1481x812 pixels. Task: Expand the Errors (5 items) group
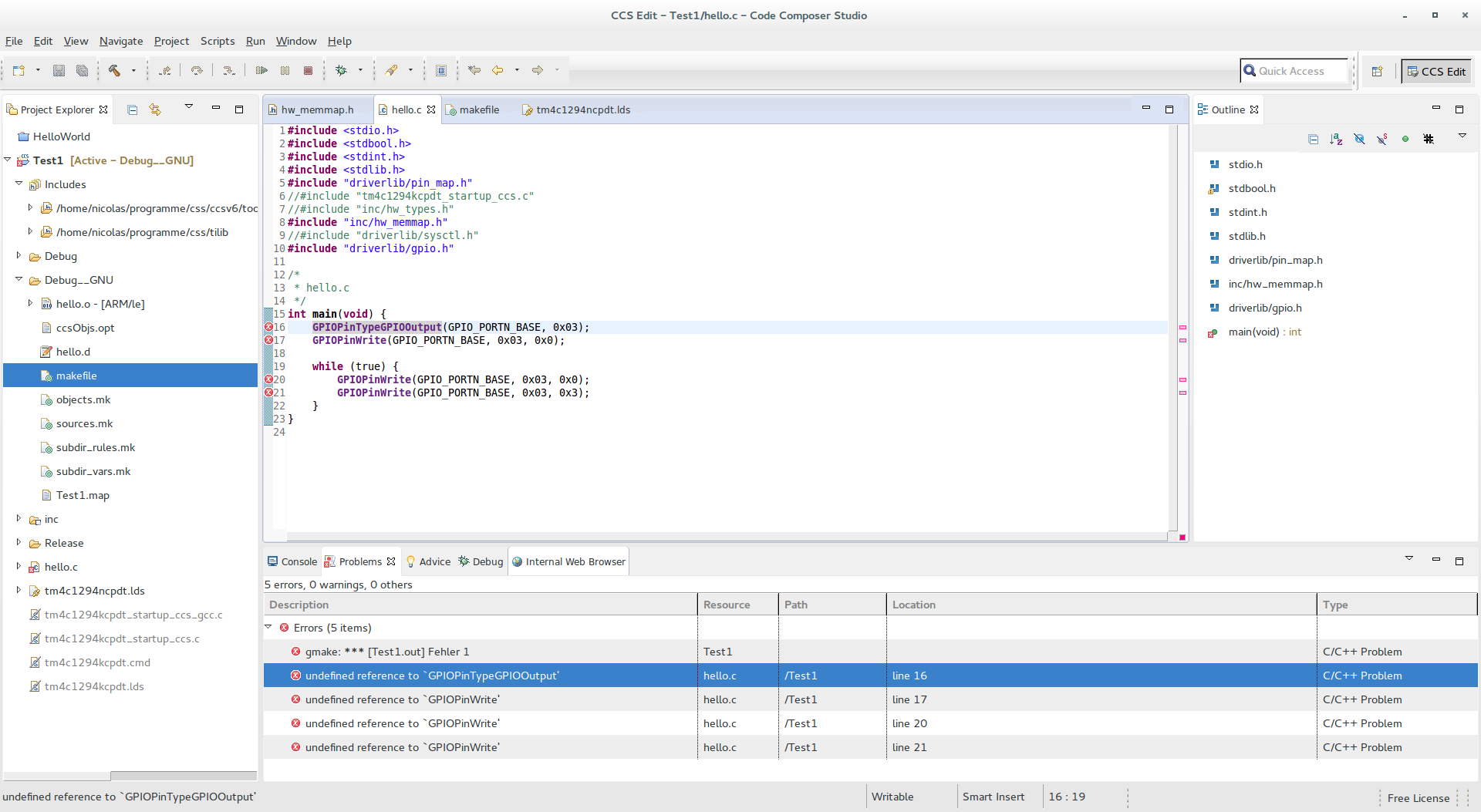[268, 628]
